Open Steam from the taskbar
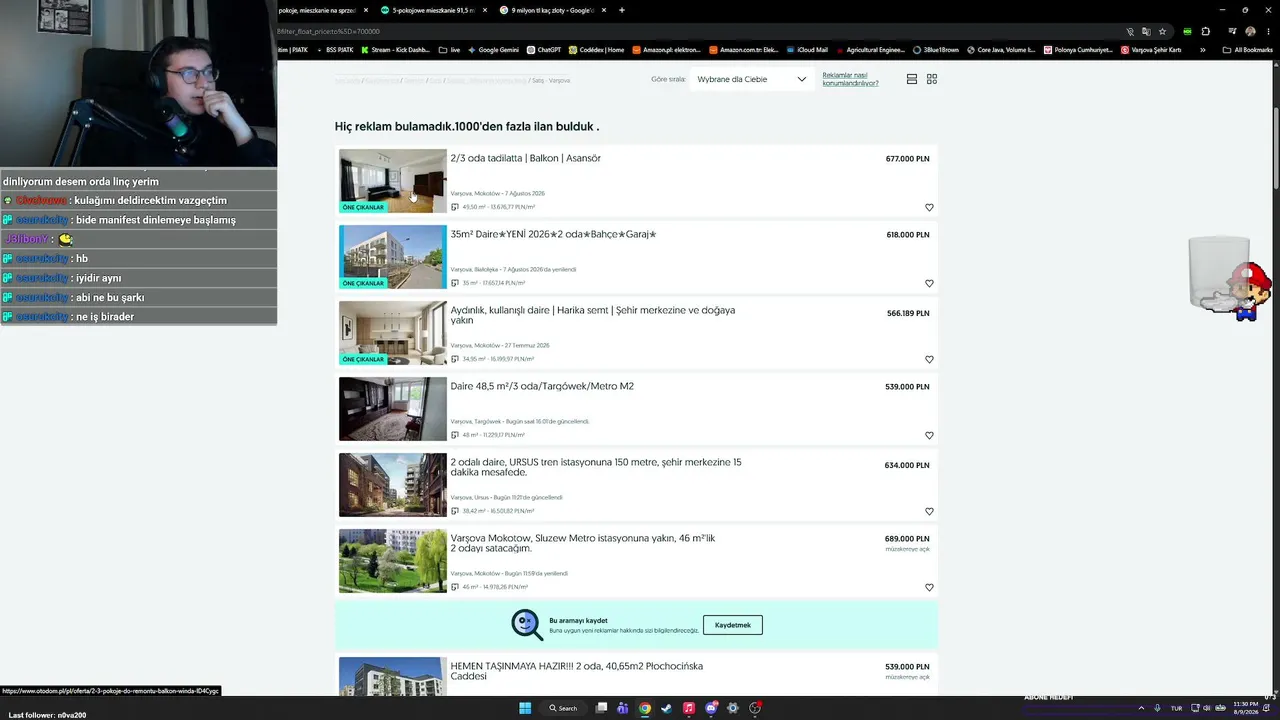 tap(667, 708)
